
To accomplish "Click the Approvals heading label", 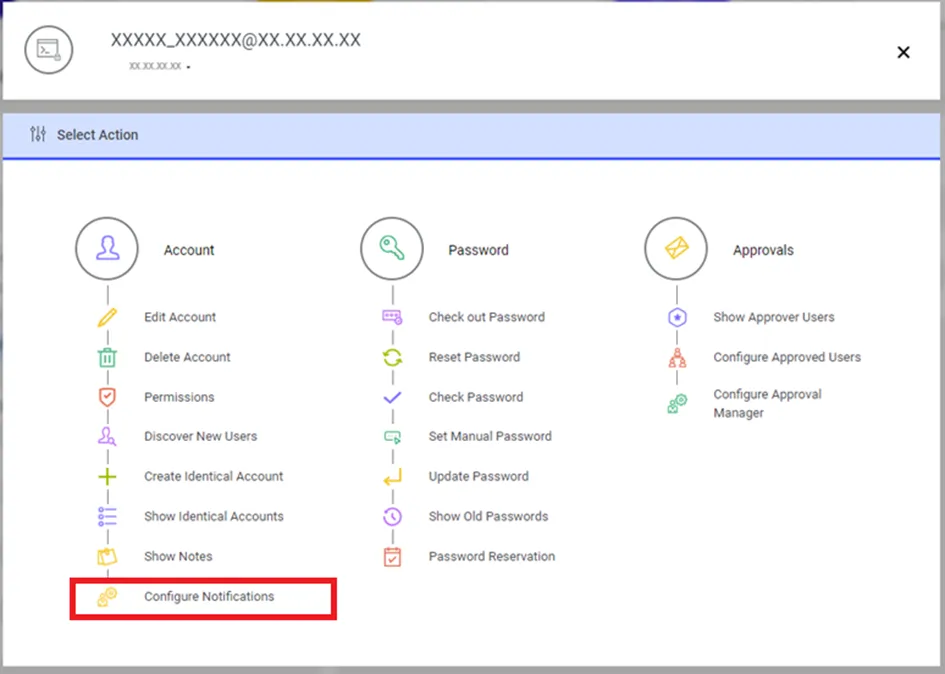I will tap(763, 250).
